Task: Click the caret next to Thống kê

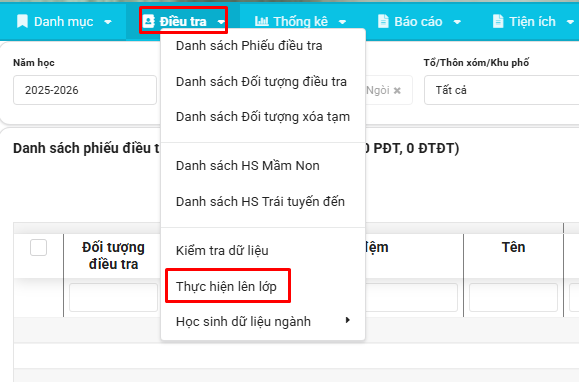Action: point(342,22)
